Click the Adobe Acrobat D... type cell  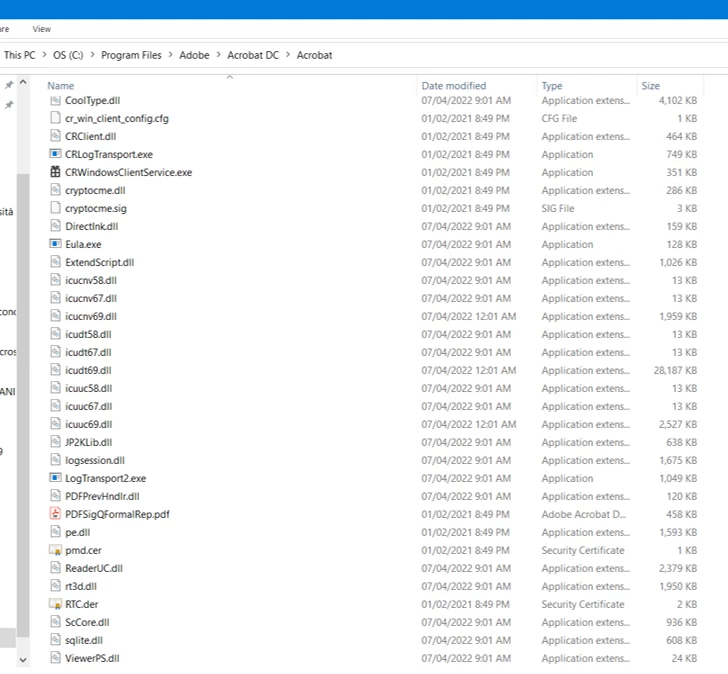click(x=584, y=514)
